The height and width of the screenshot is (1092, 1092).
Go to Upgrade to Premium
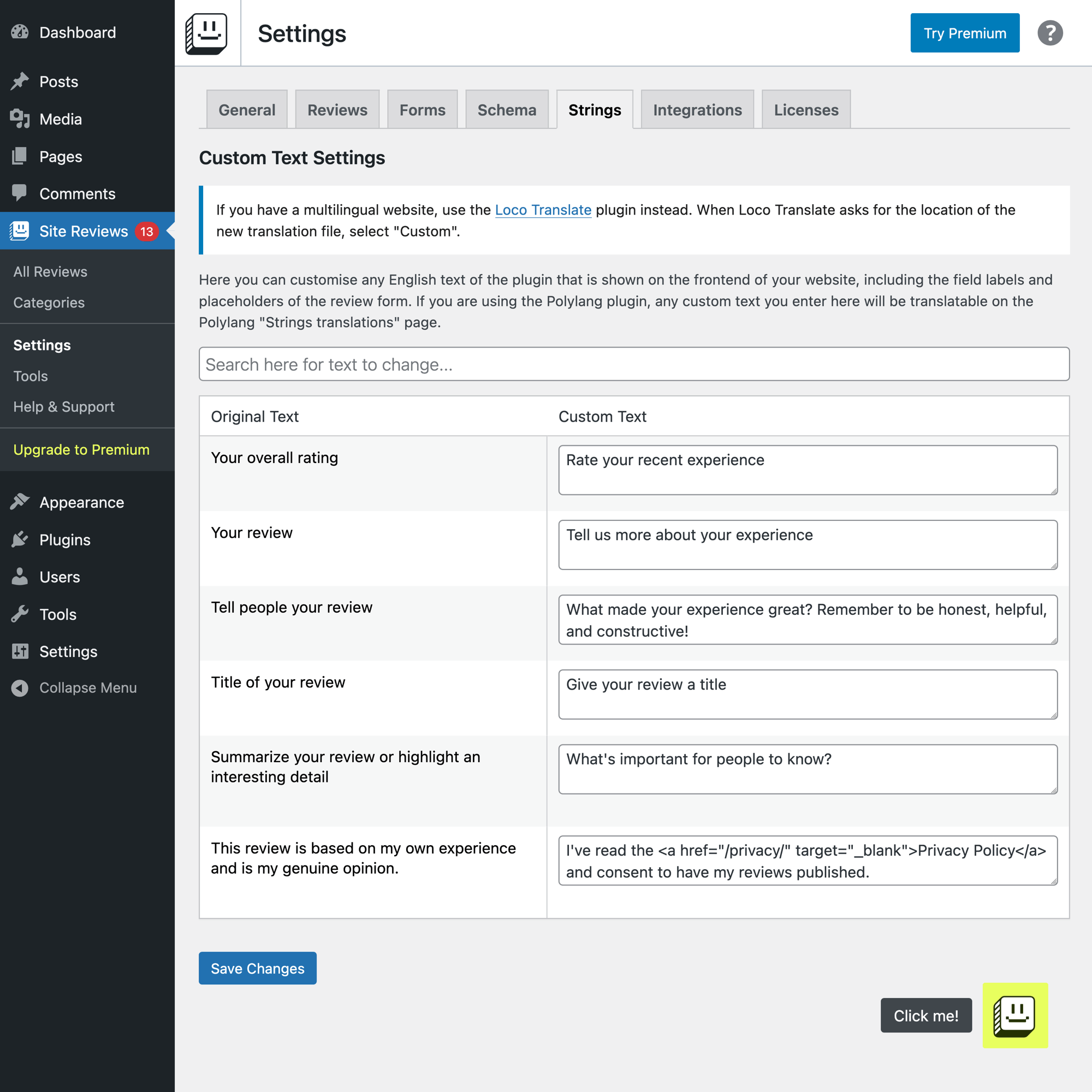click(81, 449)
